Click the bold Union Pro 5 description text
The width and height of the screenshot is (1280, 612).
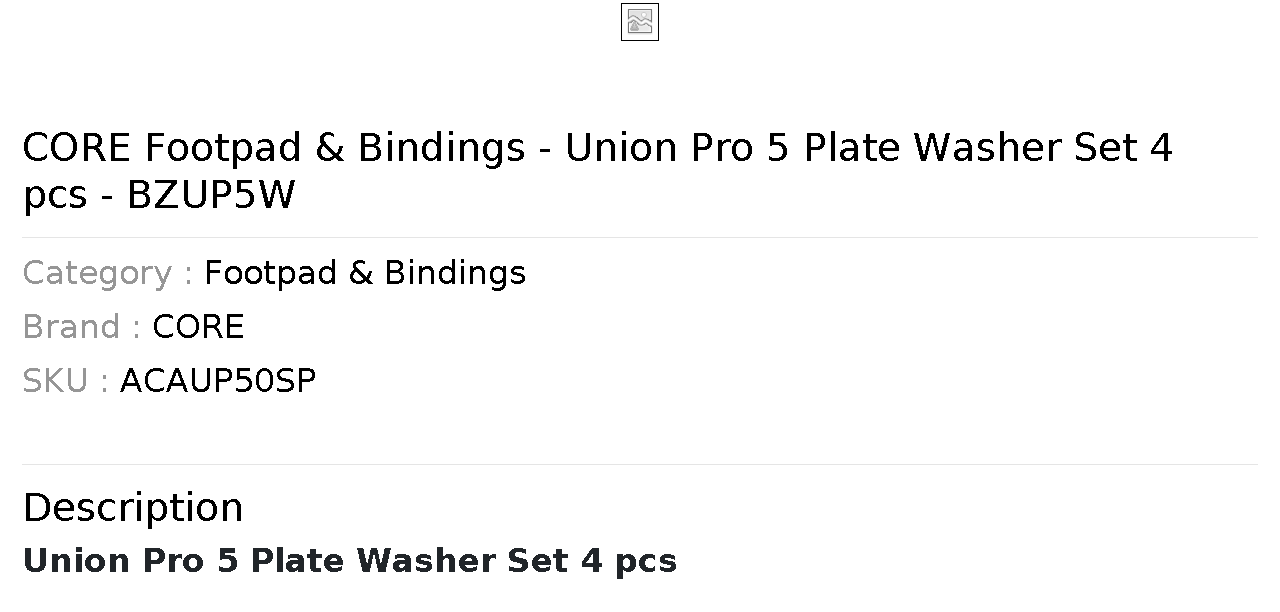point(350,561)
